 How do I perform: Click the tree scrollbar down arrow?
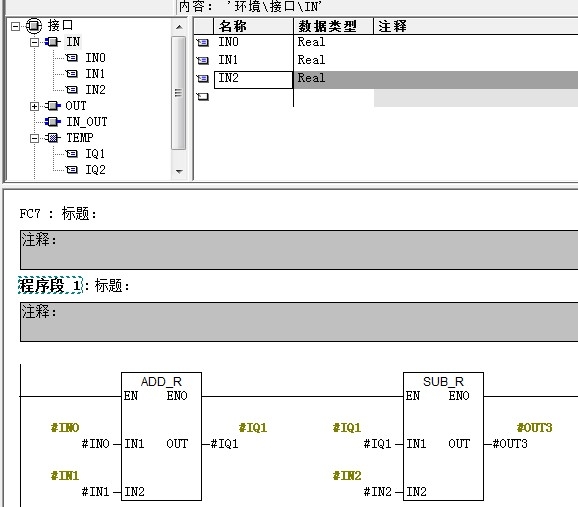179,171
